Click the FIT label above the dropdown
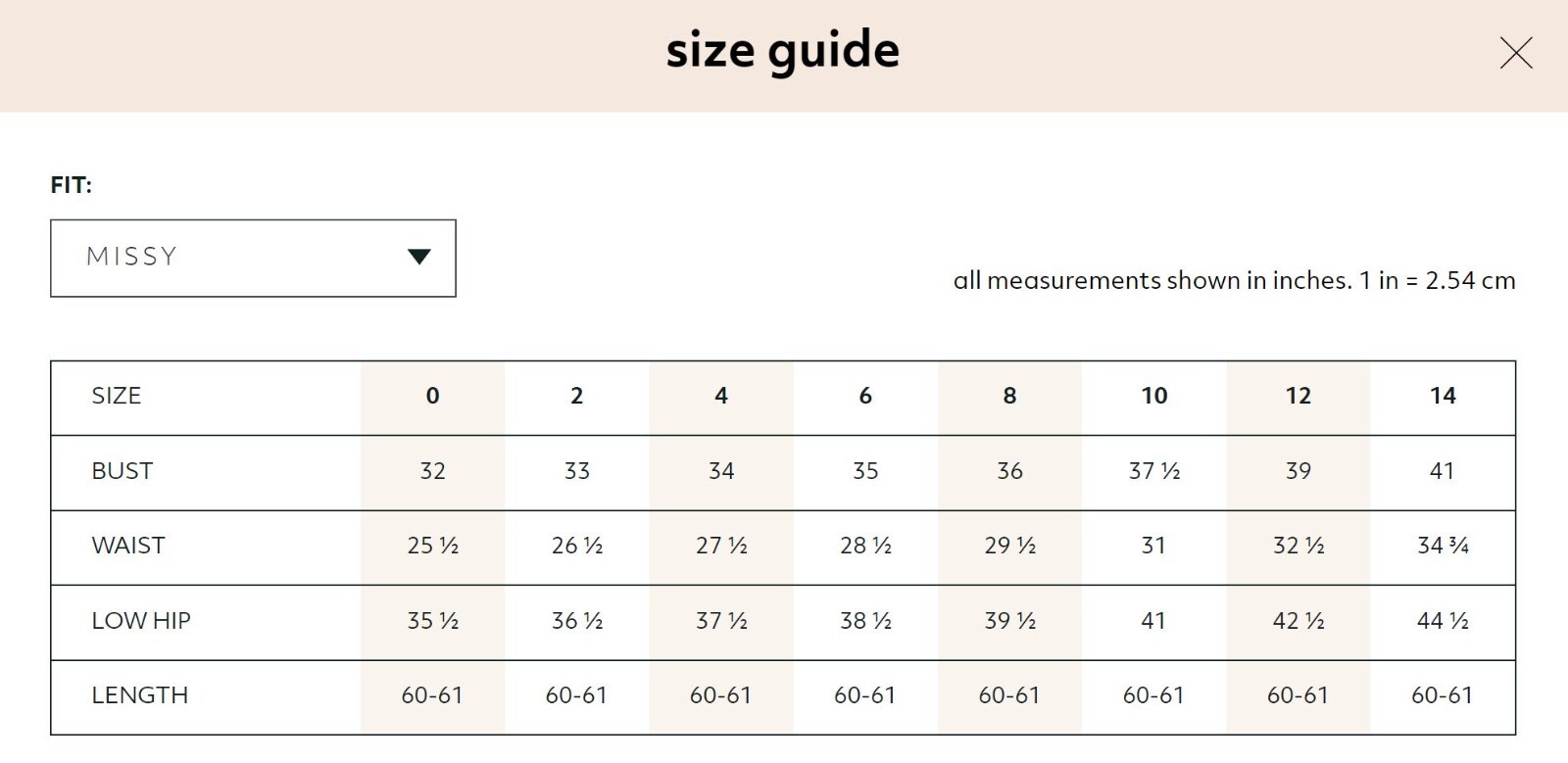1568x763 pixels. click(x=72, y=185)
